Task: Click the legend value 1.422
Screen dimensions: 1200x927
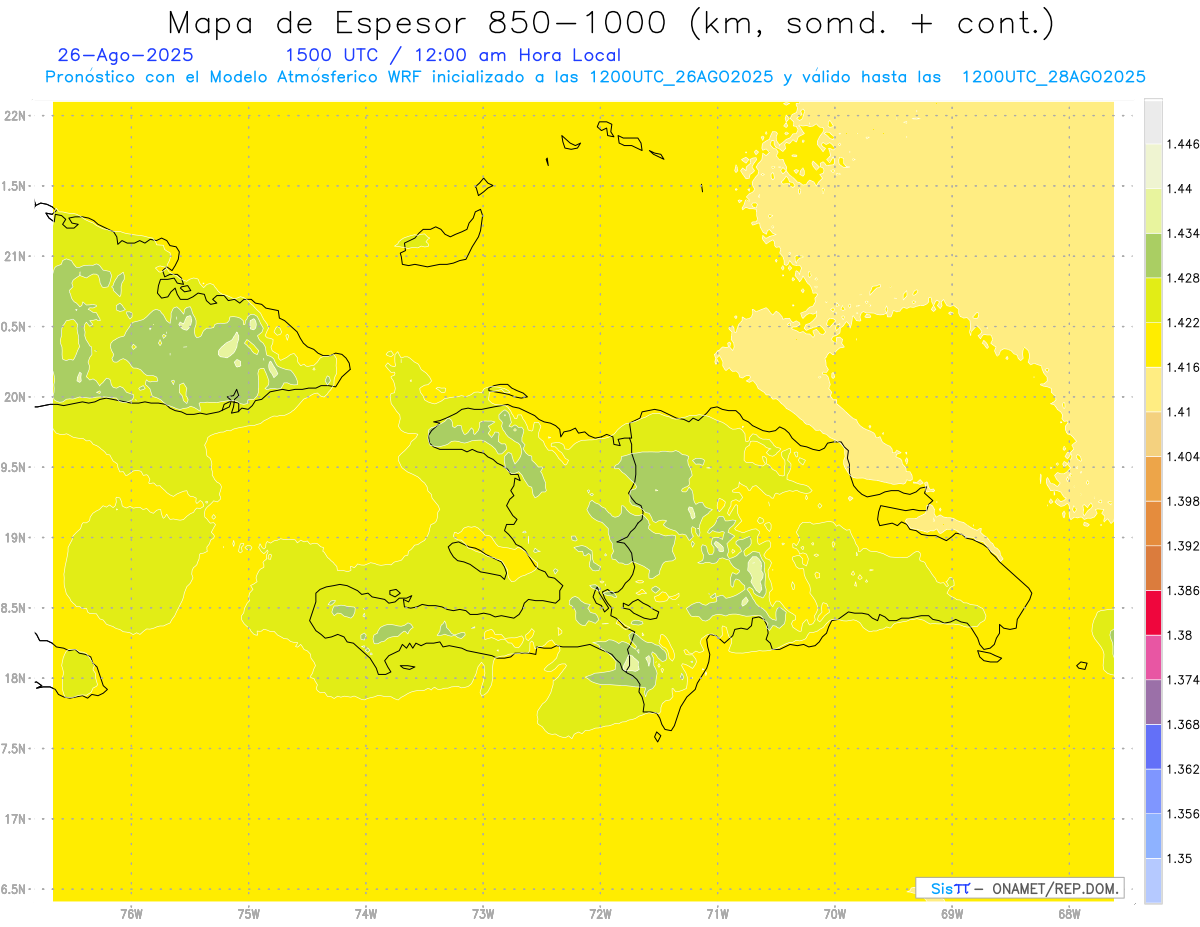Action: 1182,322
